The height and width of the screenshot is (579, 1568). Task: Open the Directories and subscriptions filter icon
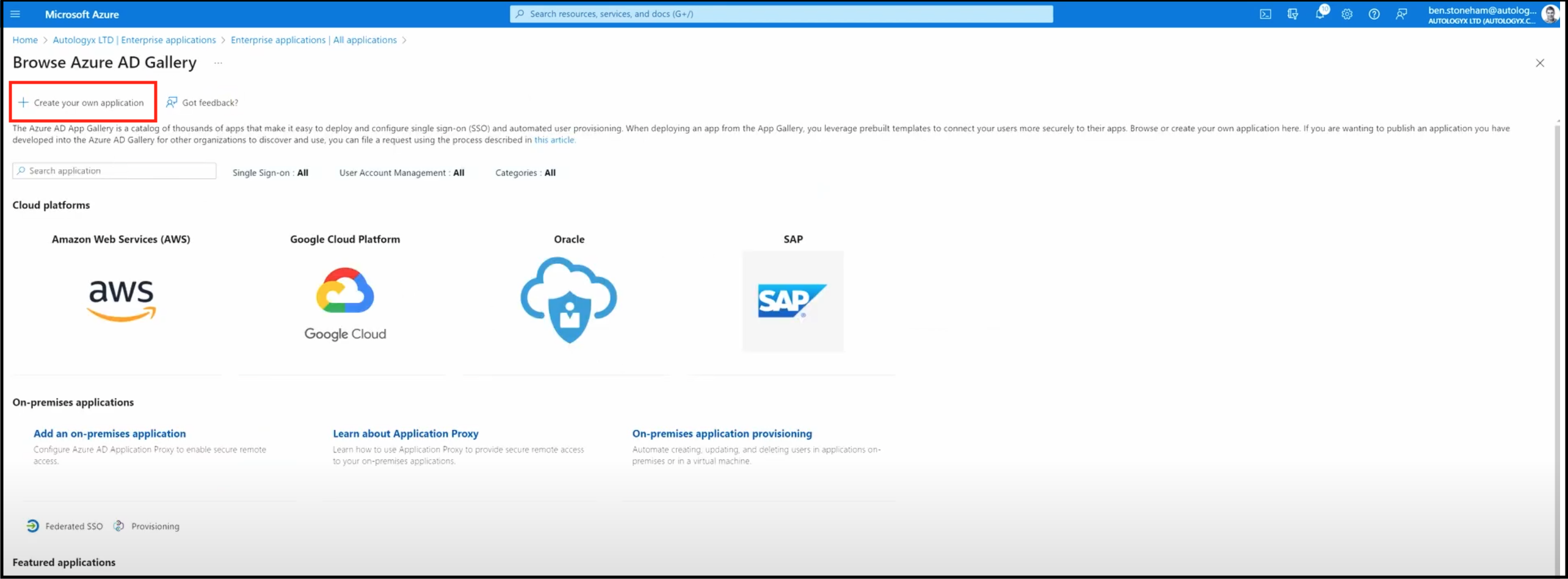(x=1293, y=14)
